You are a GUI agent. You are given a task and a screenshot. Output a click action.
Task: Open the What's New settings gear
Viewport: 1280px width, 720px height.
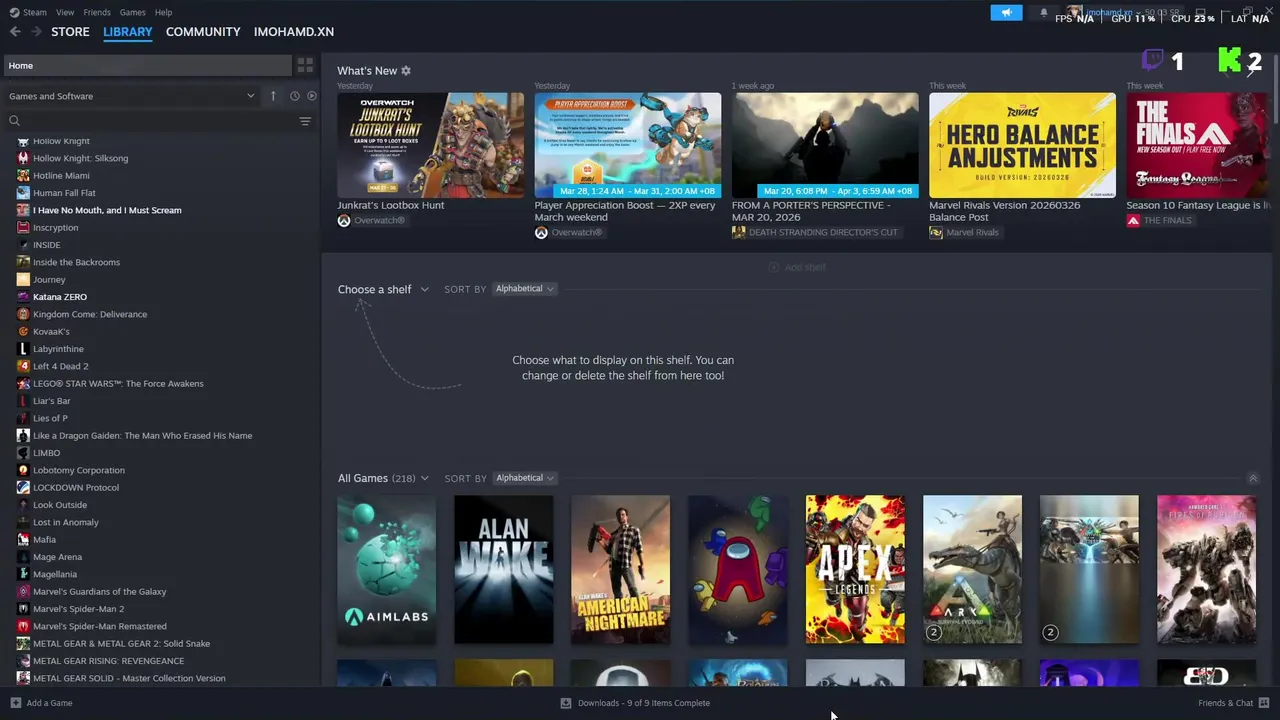[406, 71]
